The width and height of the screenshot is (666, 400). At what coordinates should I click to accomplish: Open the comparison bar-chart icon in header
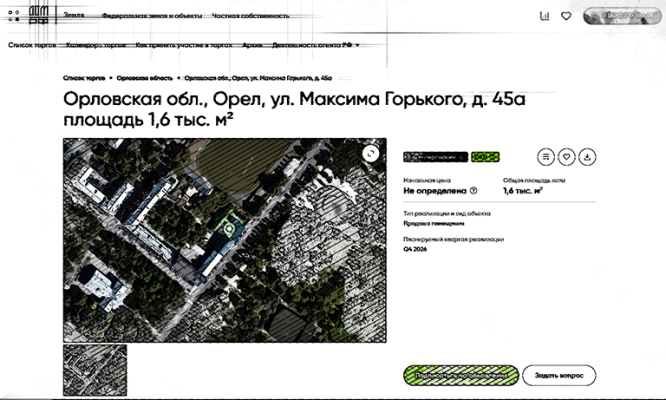[x=544, y=16]
